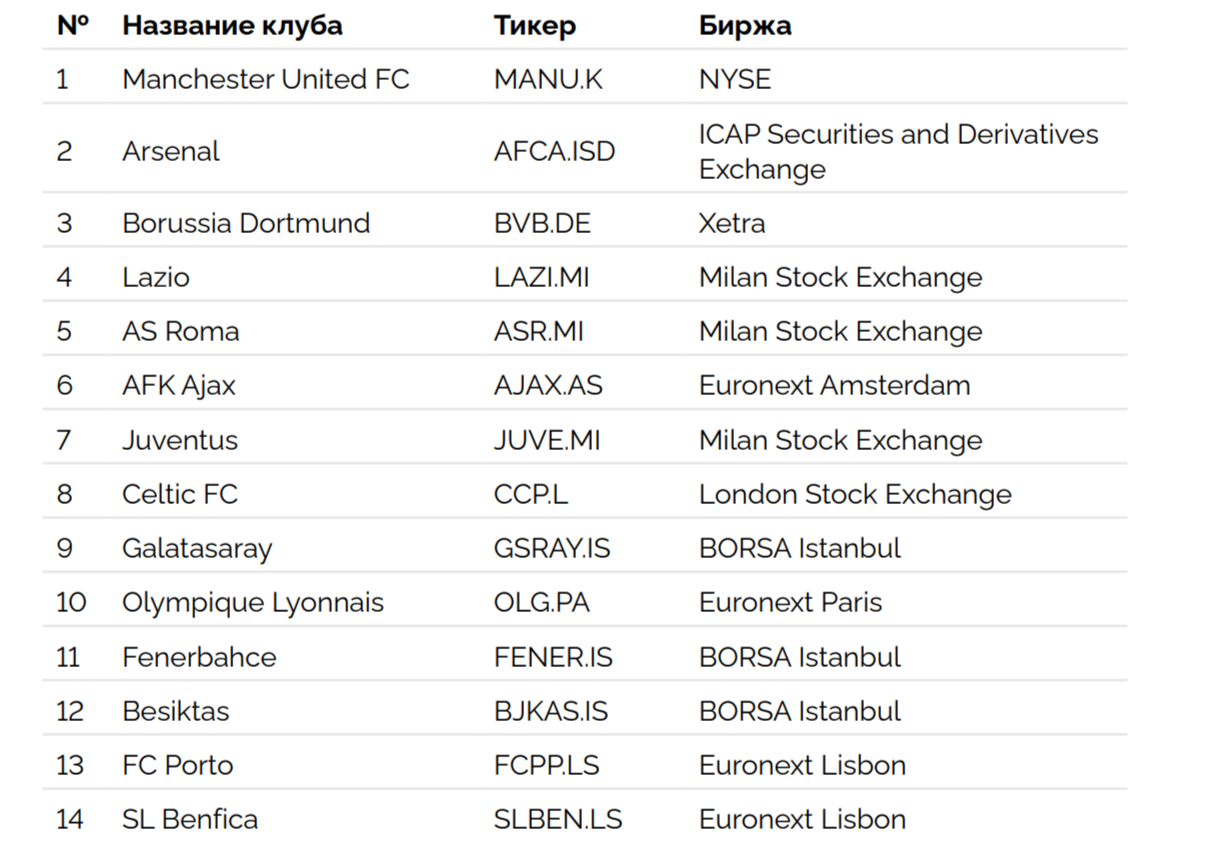The image size is (1207, 847).
Task: Click the Manchester United FC club name
Action: point(265,79)
